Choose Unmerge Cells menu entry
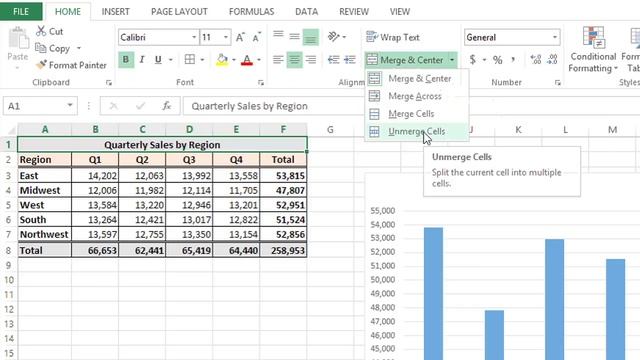Screen dimensions: 640x360 pos(416,131)
